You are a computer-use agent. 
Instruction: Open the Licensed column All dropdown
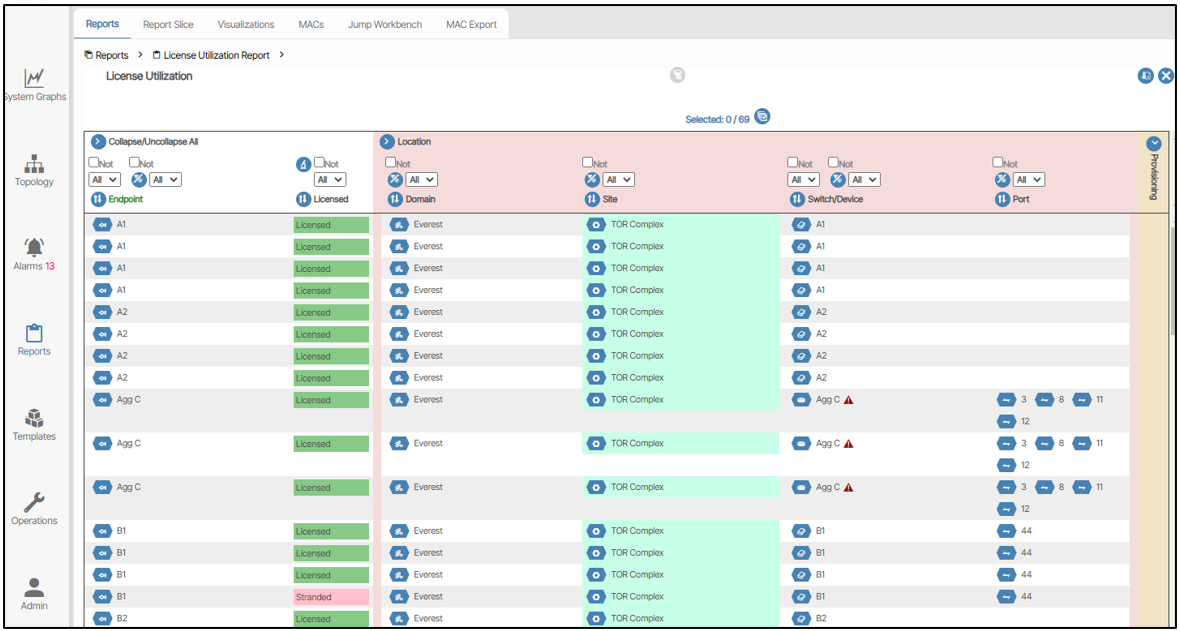(329, 180)
